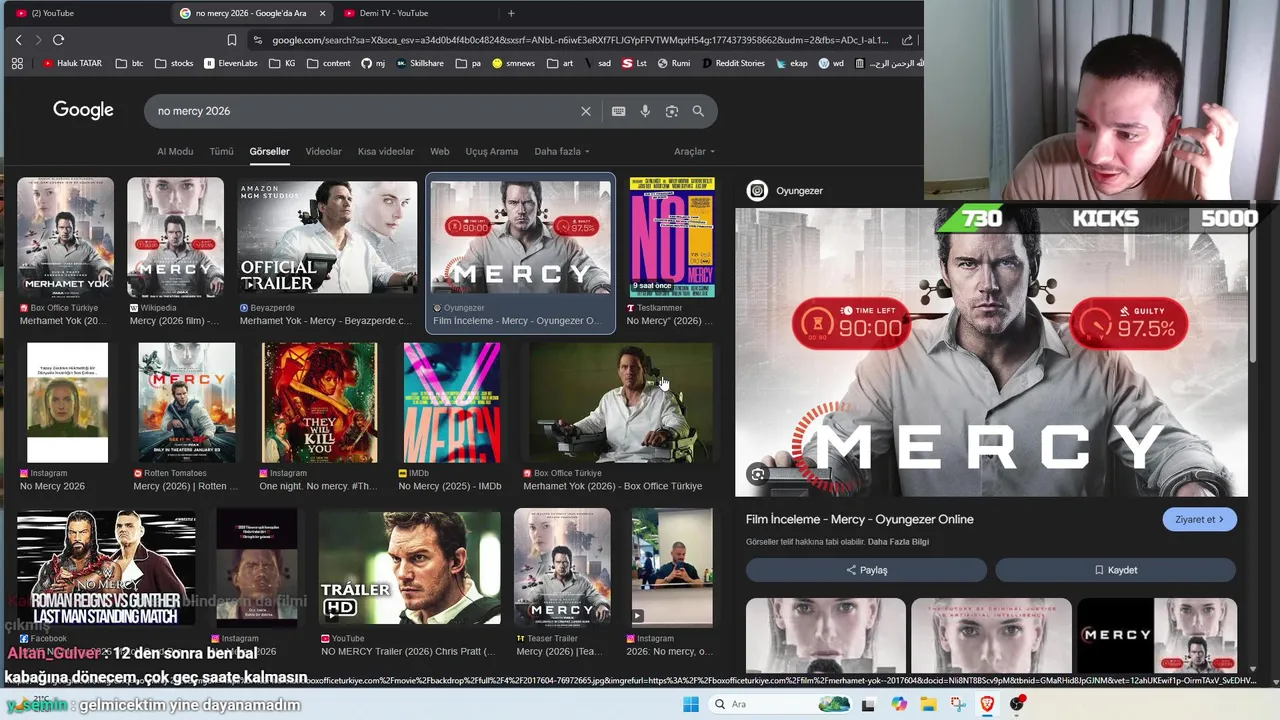Select the Kısa videolar search tab
The width and height of the screenshot is (1280, 720).
386,151
